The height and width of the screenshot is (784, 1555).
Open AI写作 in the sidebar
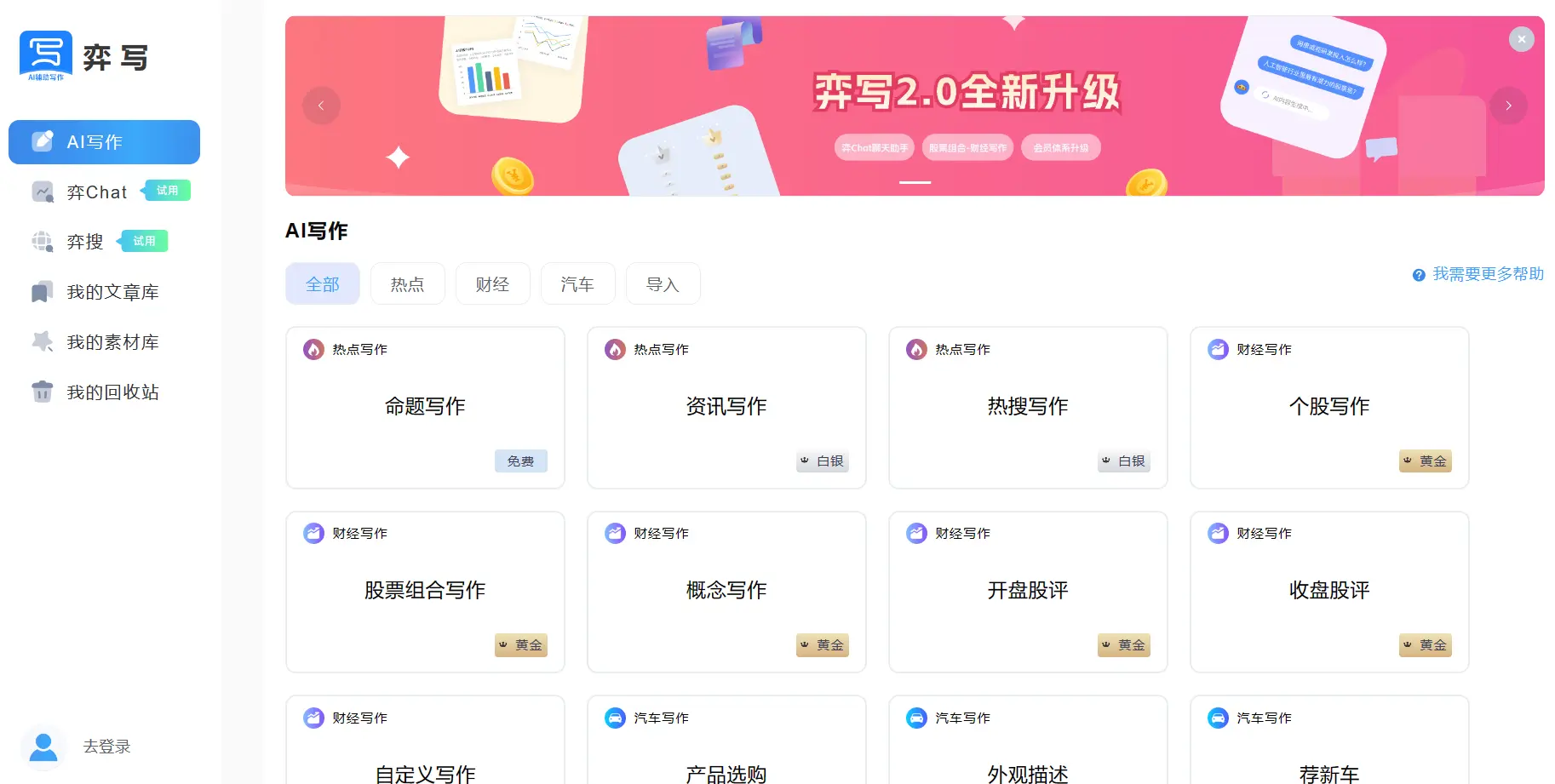coord(104,142)
